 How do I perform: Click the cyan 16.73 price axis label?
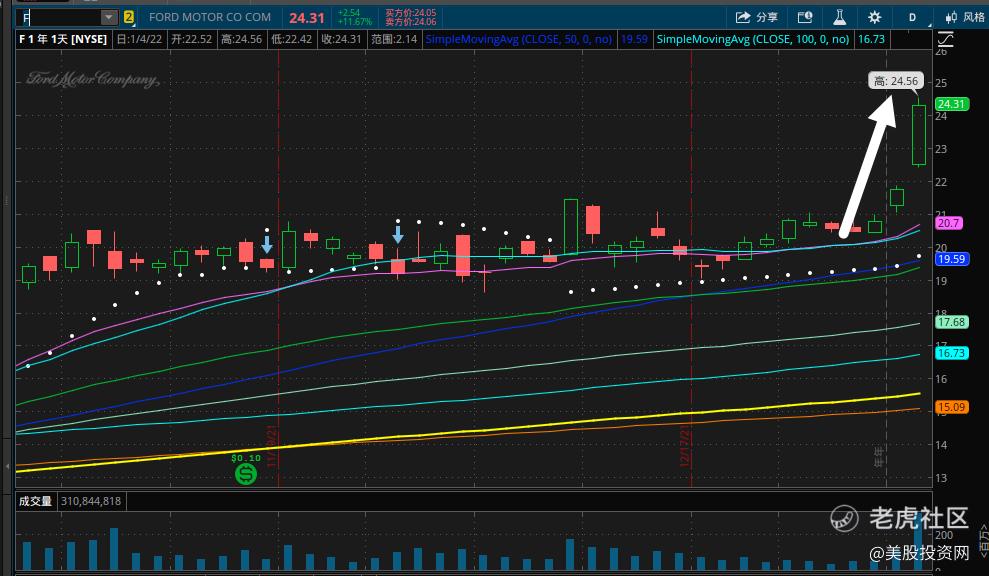951,353
